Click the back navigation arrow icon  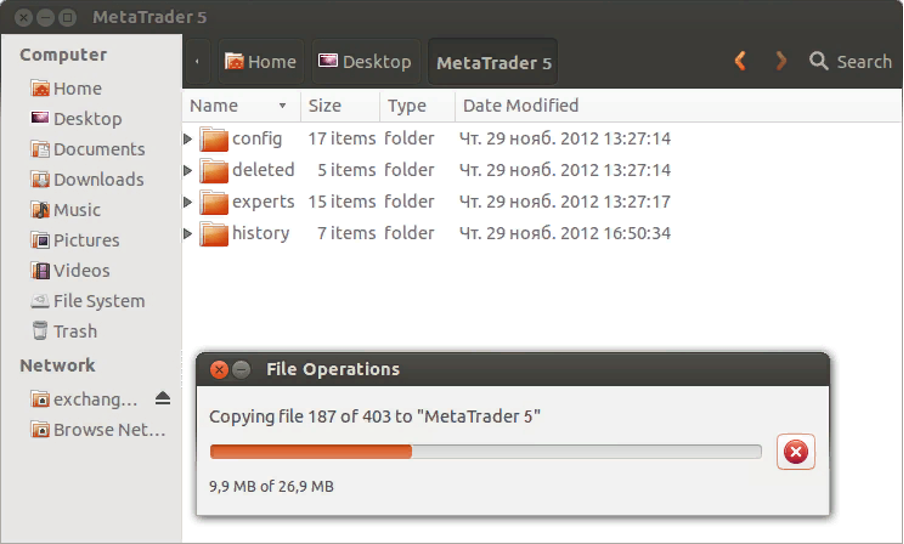point(740,62)
